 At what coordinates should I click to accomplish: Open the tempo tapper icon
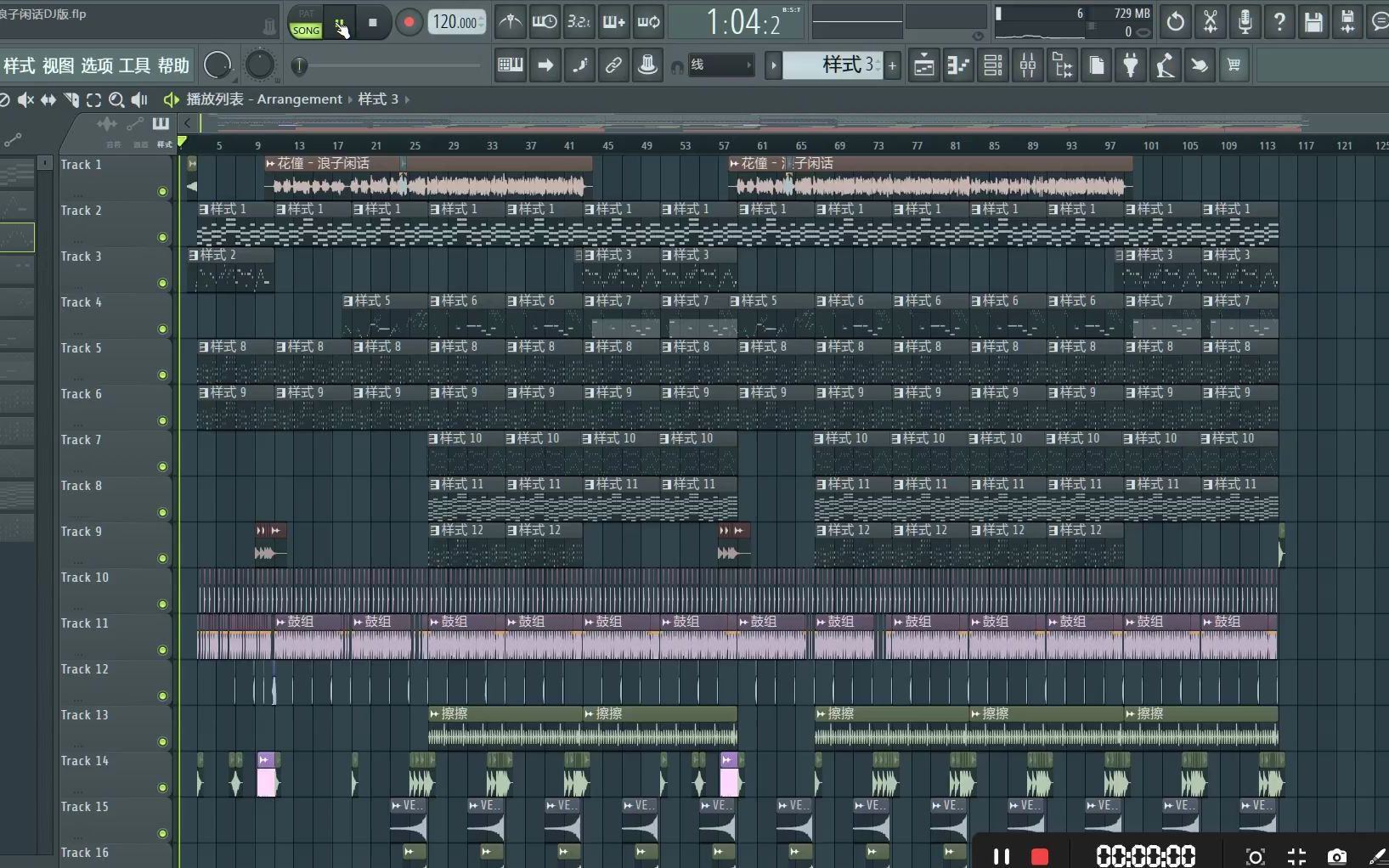coord(1166,65)
